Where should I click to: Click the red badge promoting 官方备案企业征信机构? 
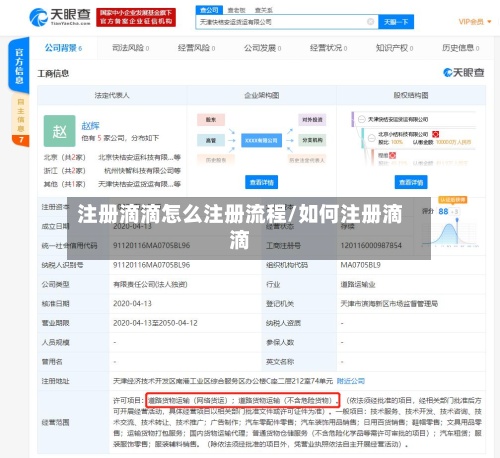click(136, 17)
